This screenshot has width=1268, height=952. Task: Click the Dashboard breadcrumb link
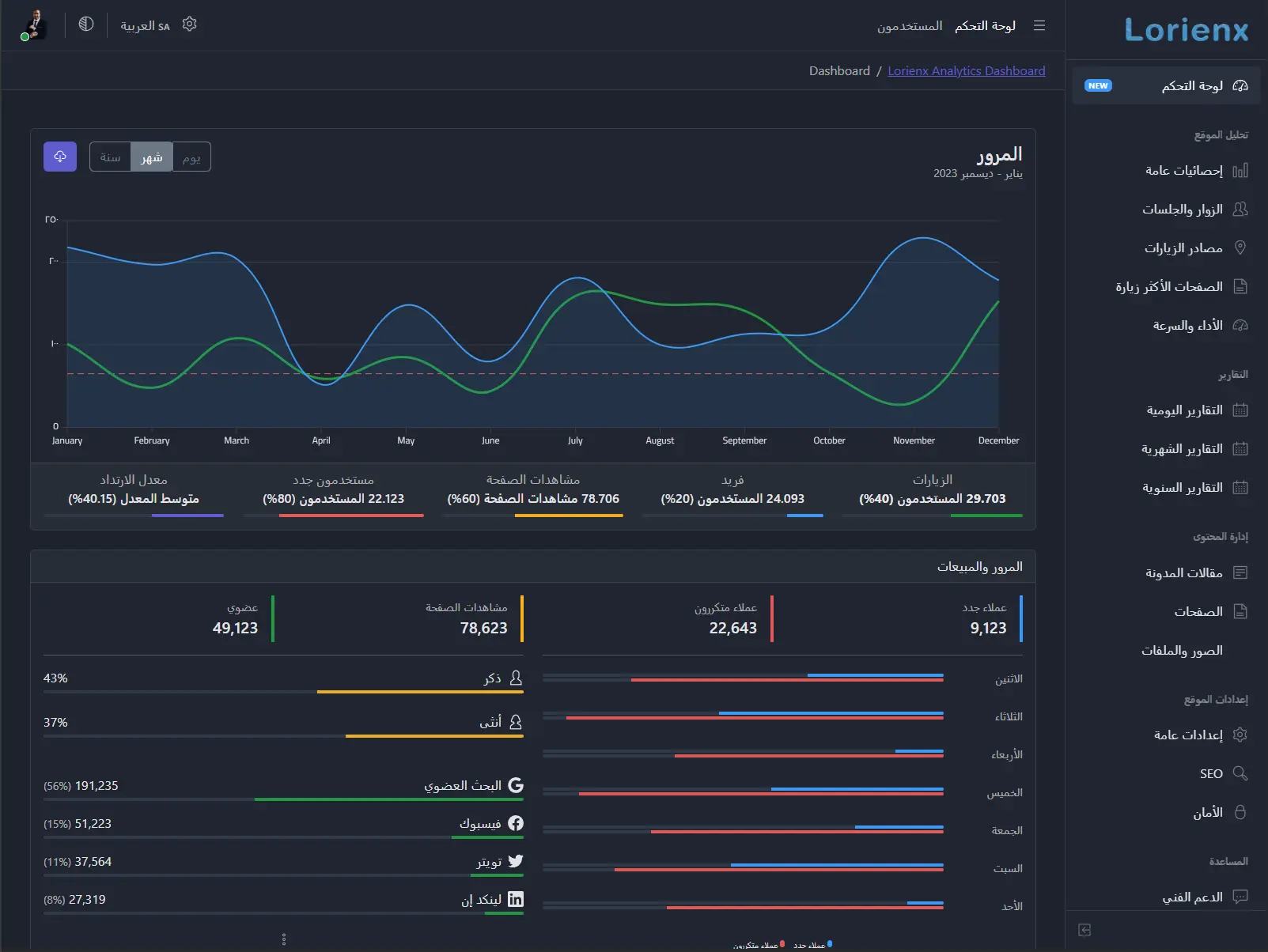[839, 70]
